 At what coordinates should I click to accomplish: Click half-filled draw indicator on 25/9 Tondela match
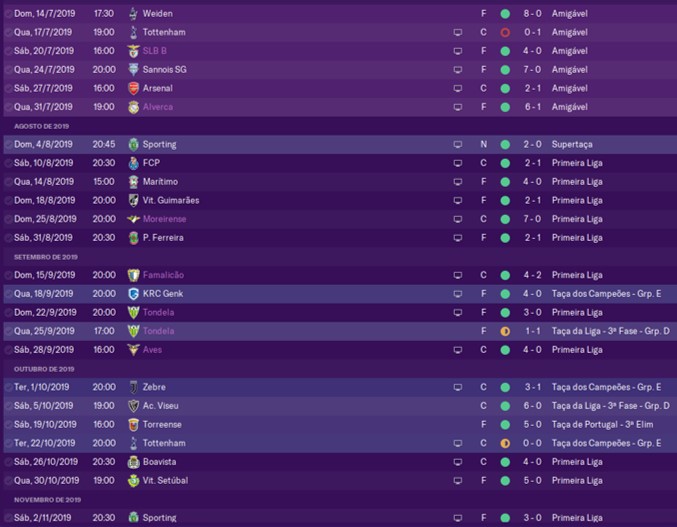click(x=505, y=331)
